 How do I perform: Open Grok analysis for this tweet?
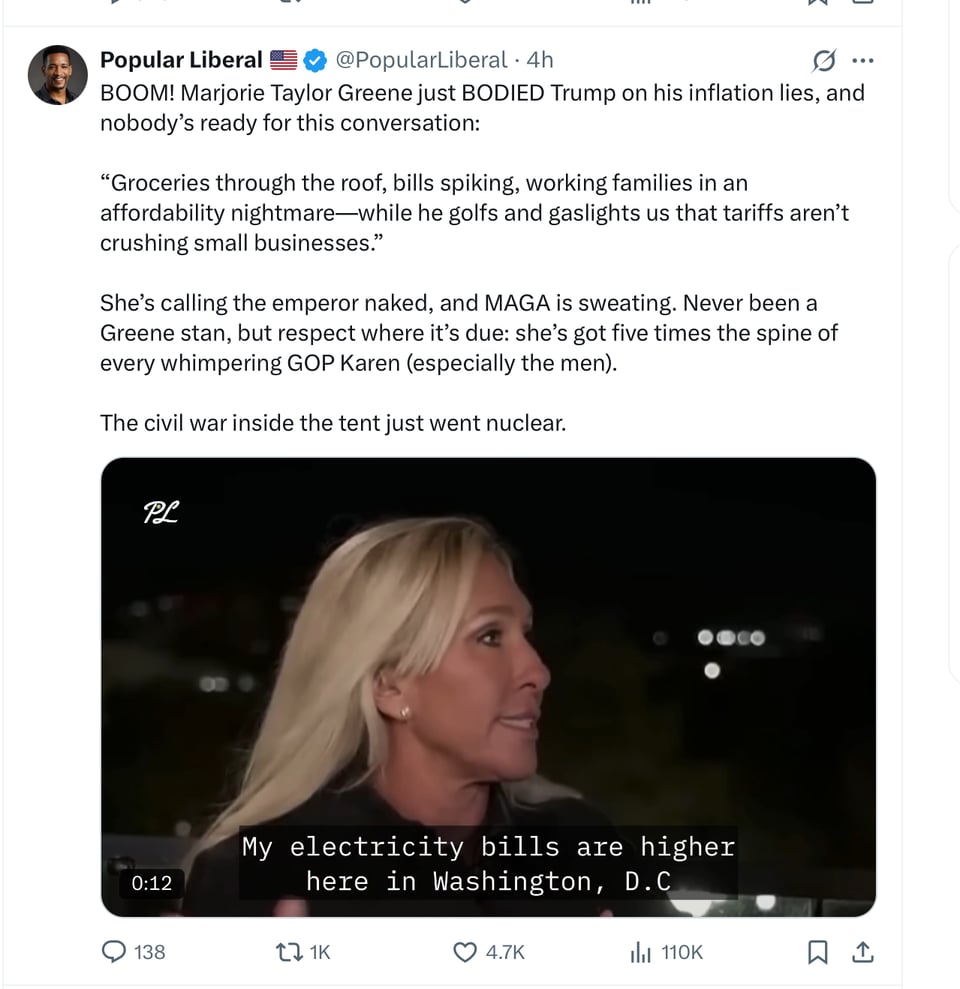tap(822, 60)
